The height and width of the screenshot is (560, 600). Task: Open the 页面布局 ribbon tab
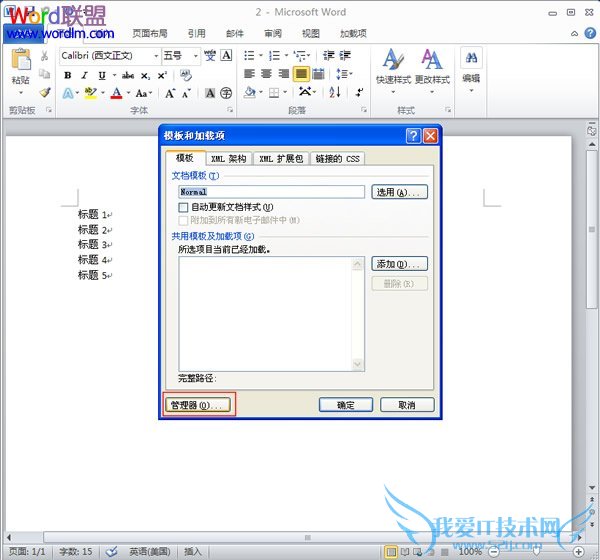150,34
